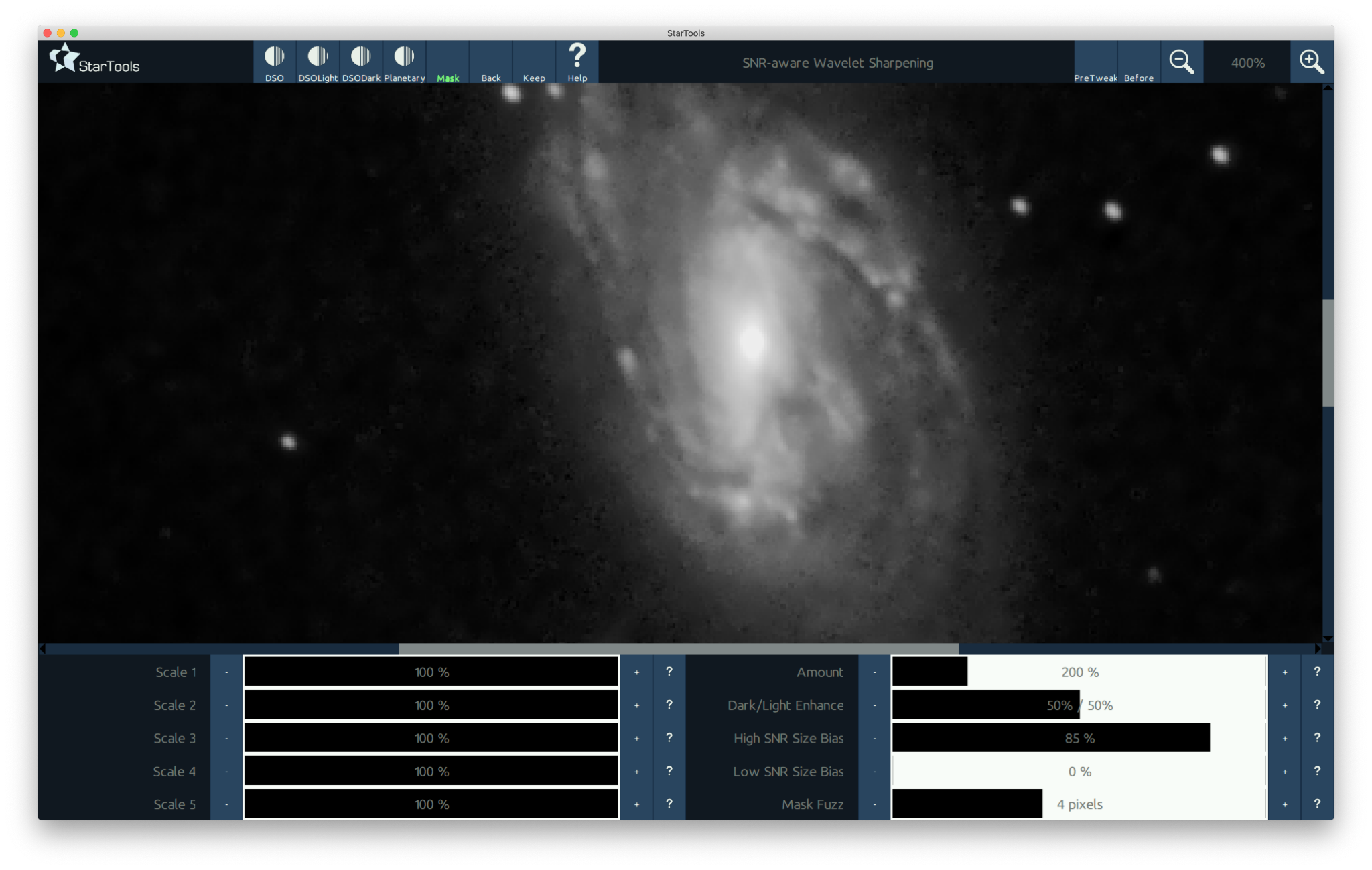Image resolution: width=1372 pixels, height=870 pixels.
Task: Click the StarTools logo
Action: coord(94,60)
